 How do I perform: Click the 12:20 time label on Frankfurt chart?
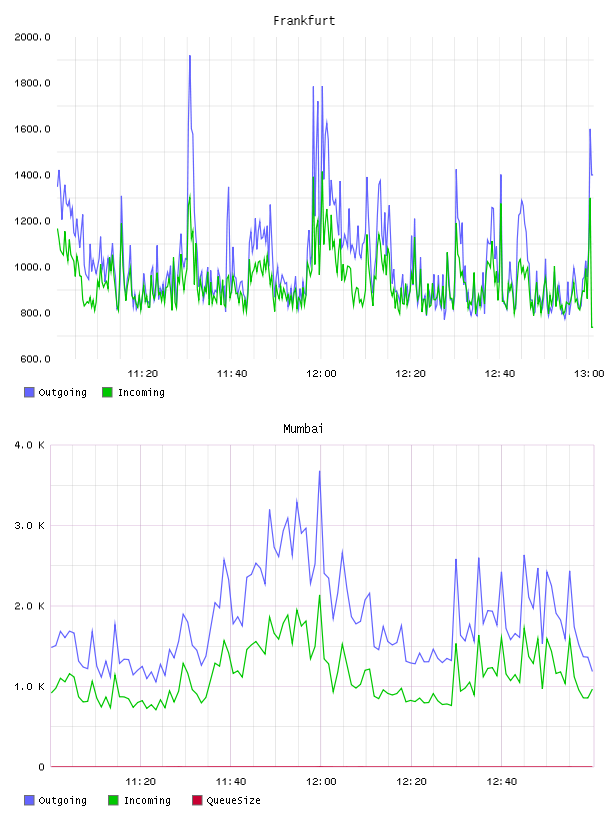click(411, 374)
